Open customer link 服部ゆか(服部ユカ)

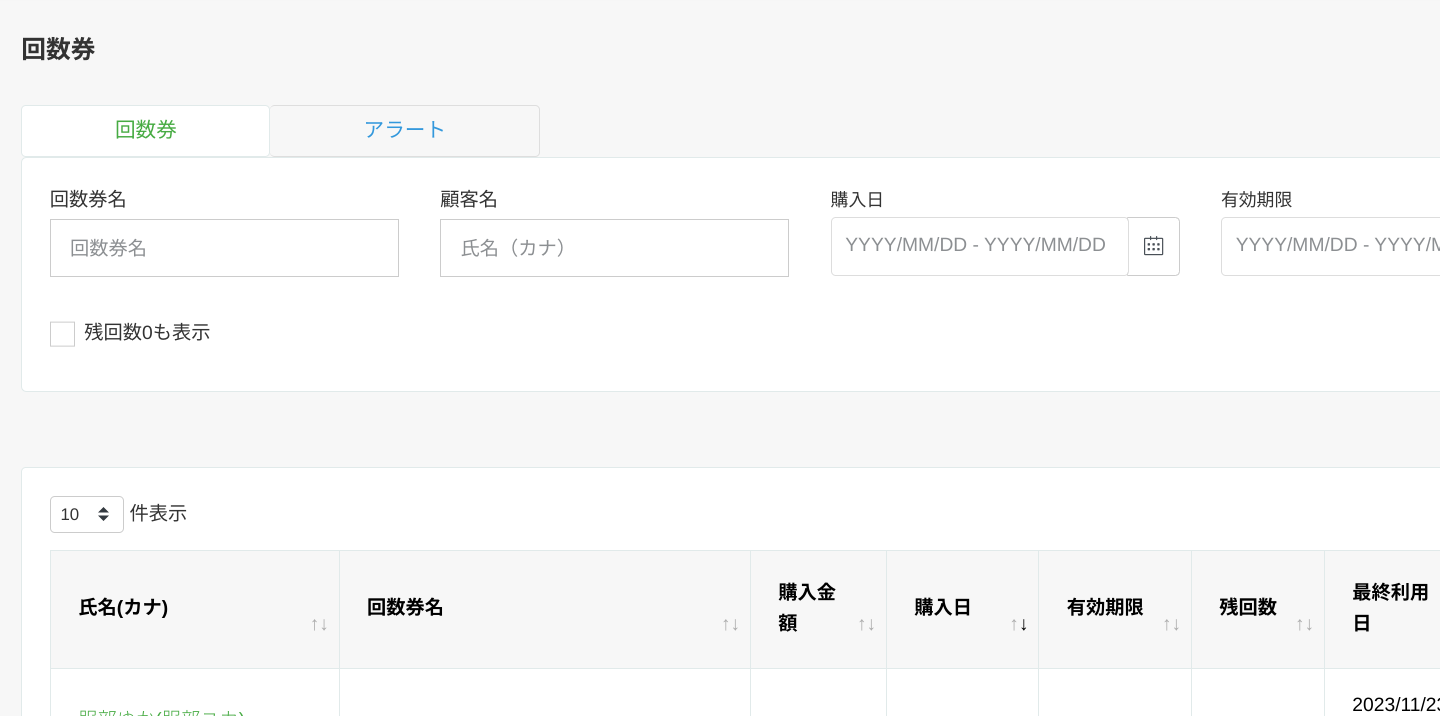point(162,712)
